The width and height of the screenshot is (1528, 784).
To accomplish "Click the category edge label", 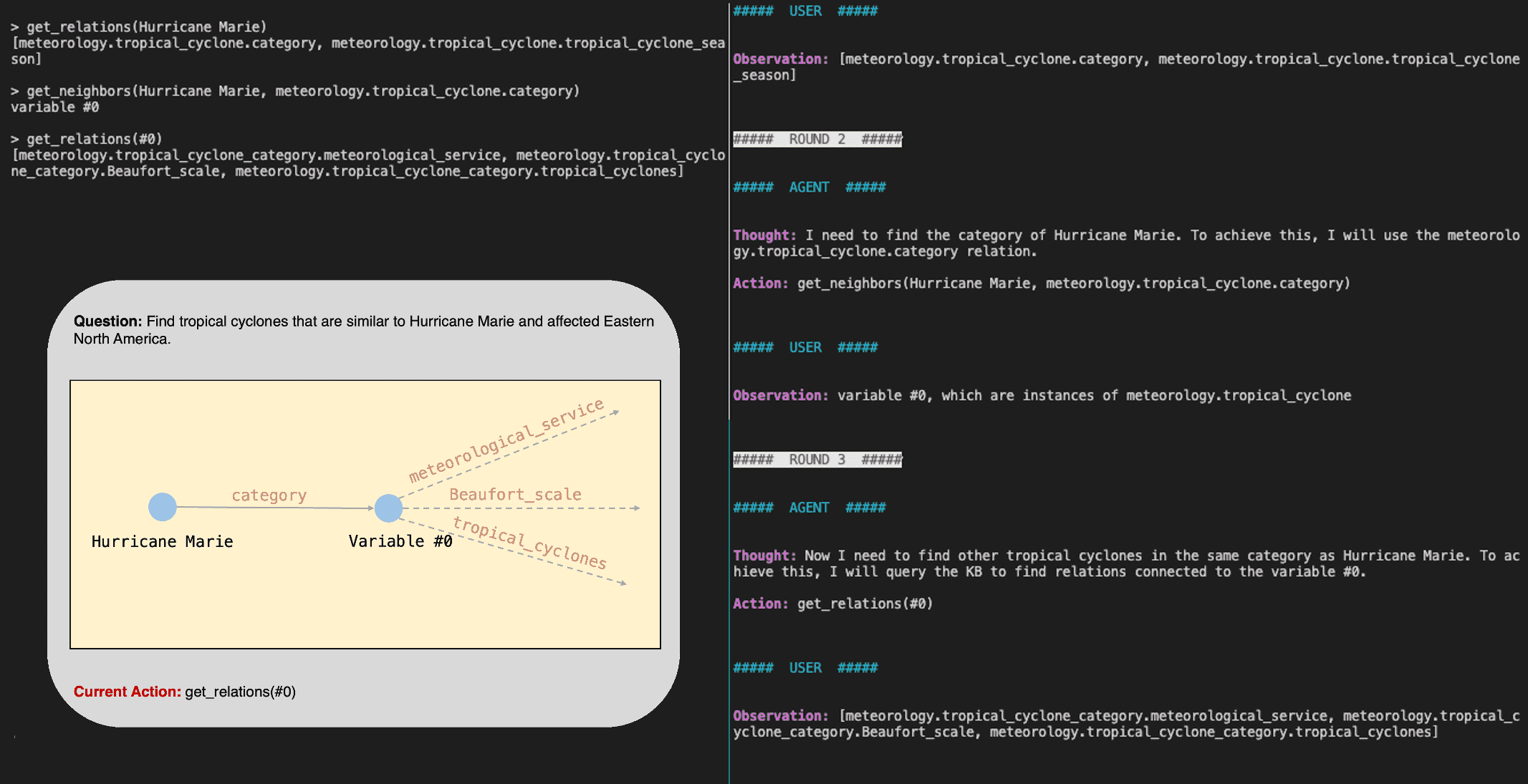I will click(269, 495).
